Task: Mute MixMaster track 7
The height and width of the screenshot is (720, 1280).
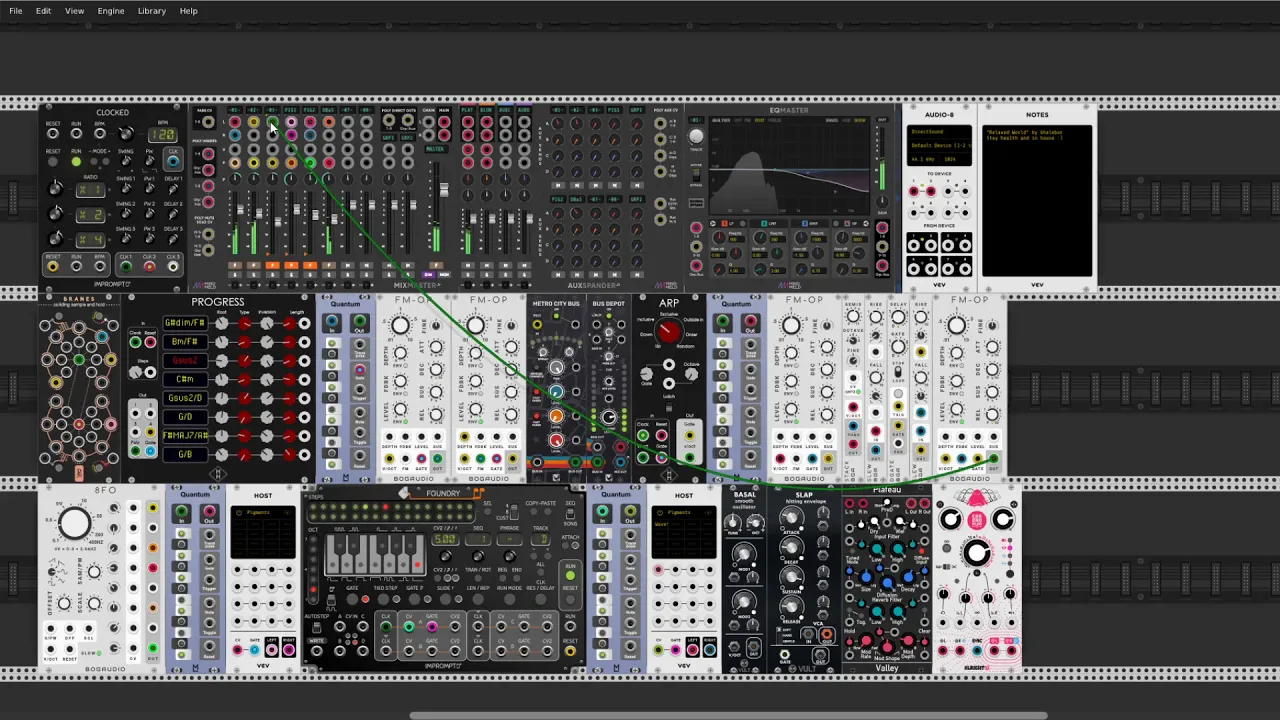Action: pyautogui.click(x=348, y=265)
